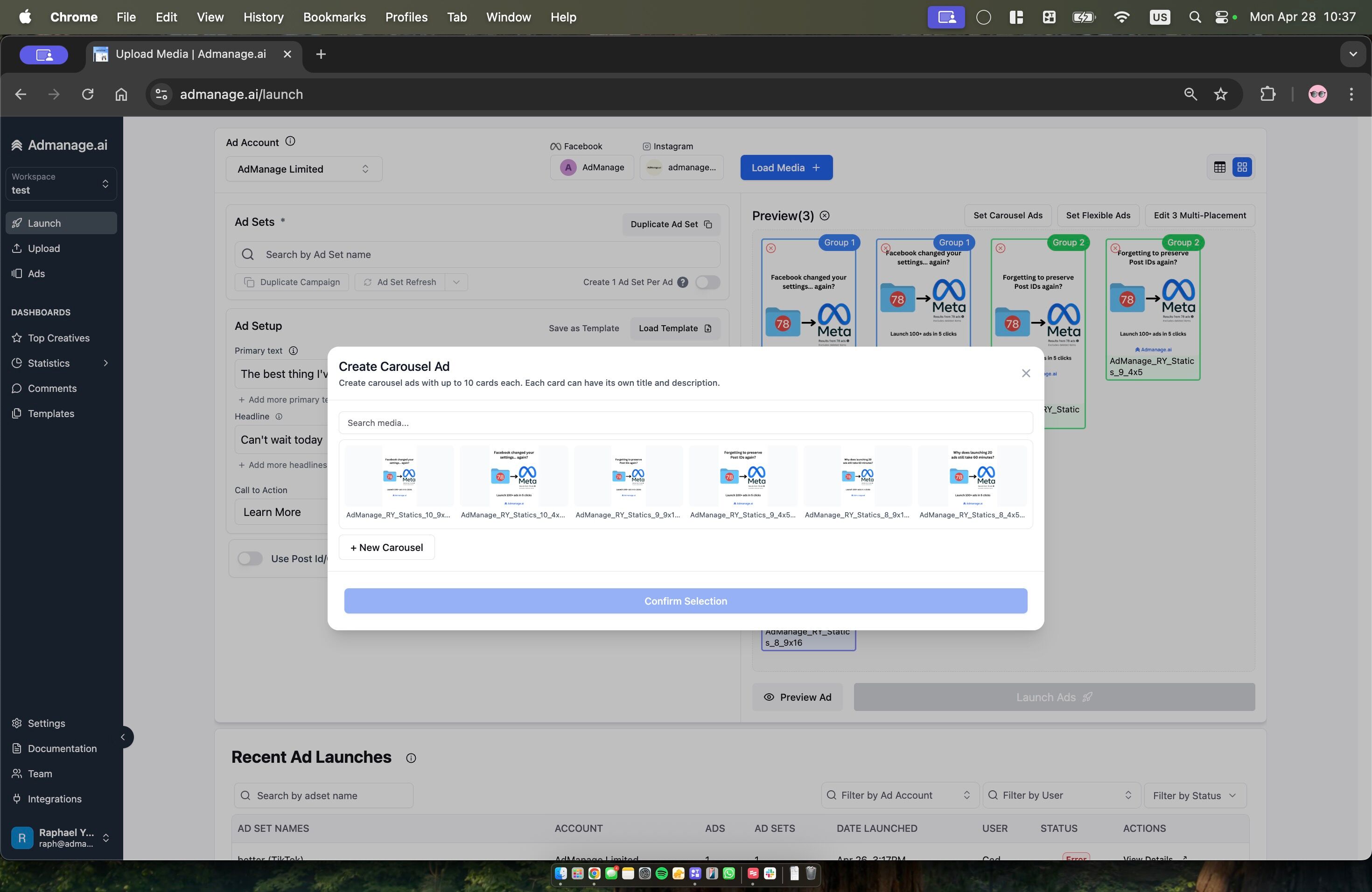This screenshot has height=892, width=1372.
Task: Click Recent Ad Launches info icon
Action: pos(411,758)
